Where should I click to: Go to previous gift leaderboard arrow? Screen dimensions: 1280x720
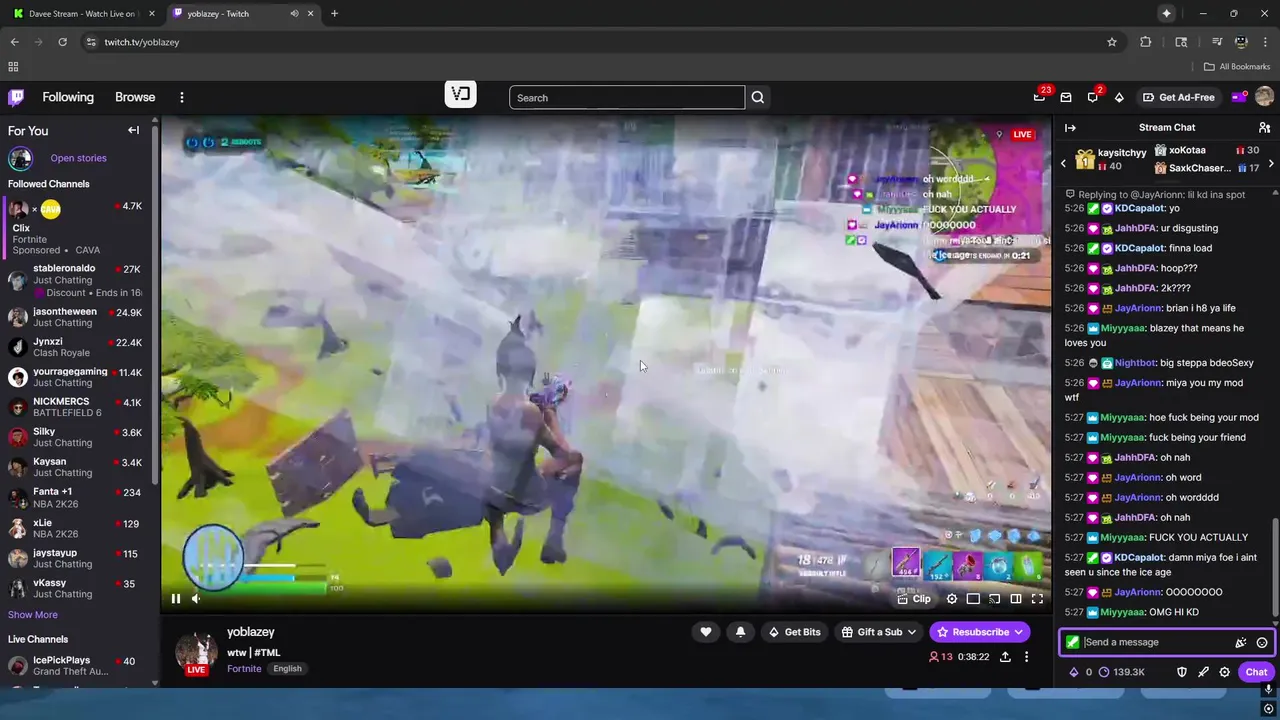[x=1063, y=163]
